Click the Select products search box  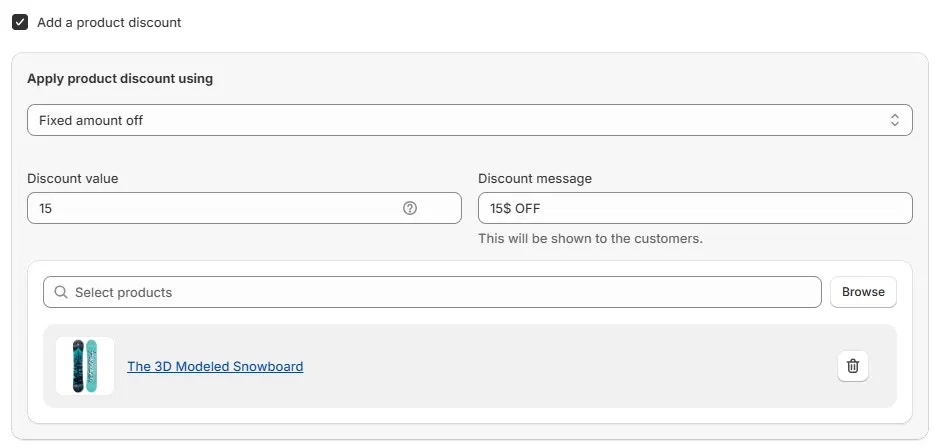click(x=440, y=292)
